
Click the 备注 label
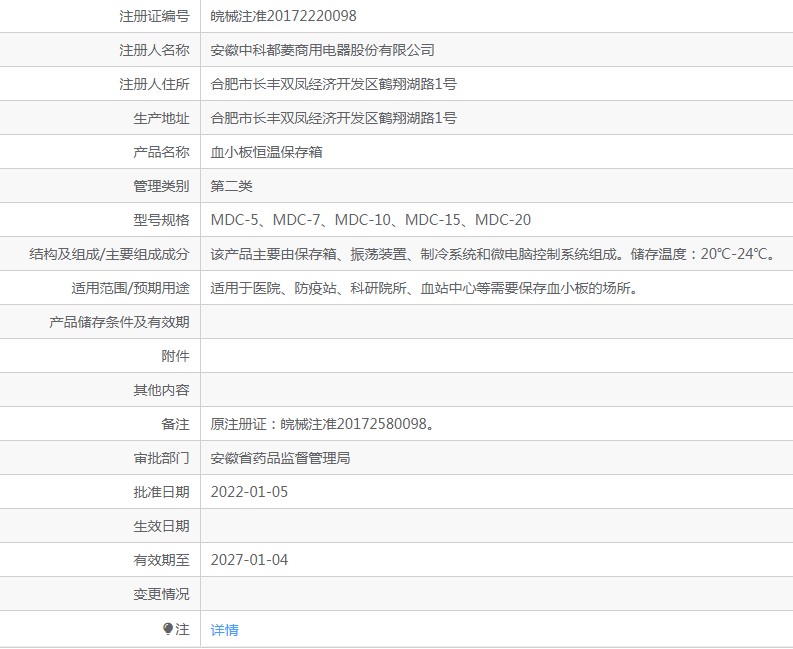(175, 424)
